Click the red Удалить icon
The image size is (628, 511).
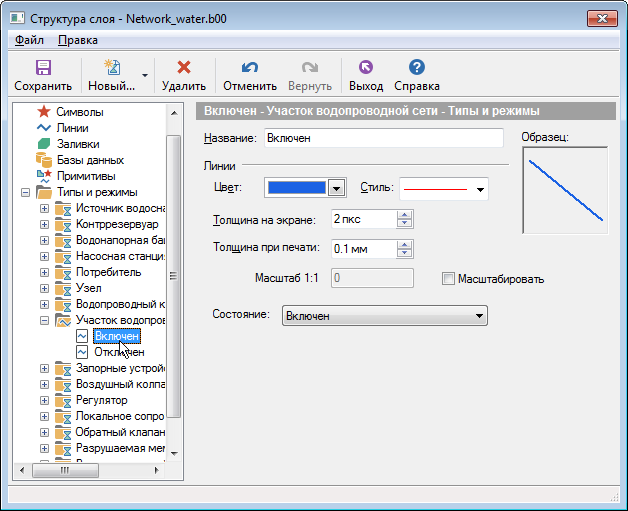point(183,68)
